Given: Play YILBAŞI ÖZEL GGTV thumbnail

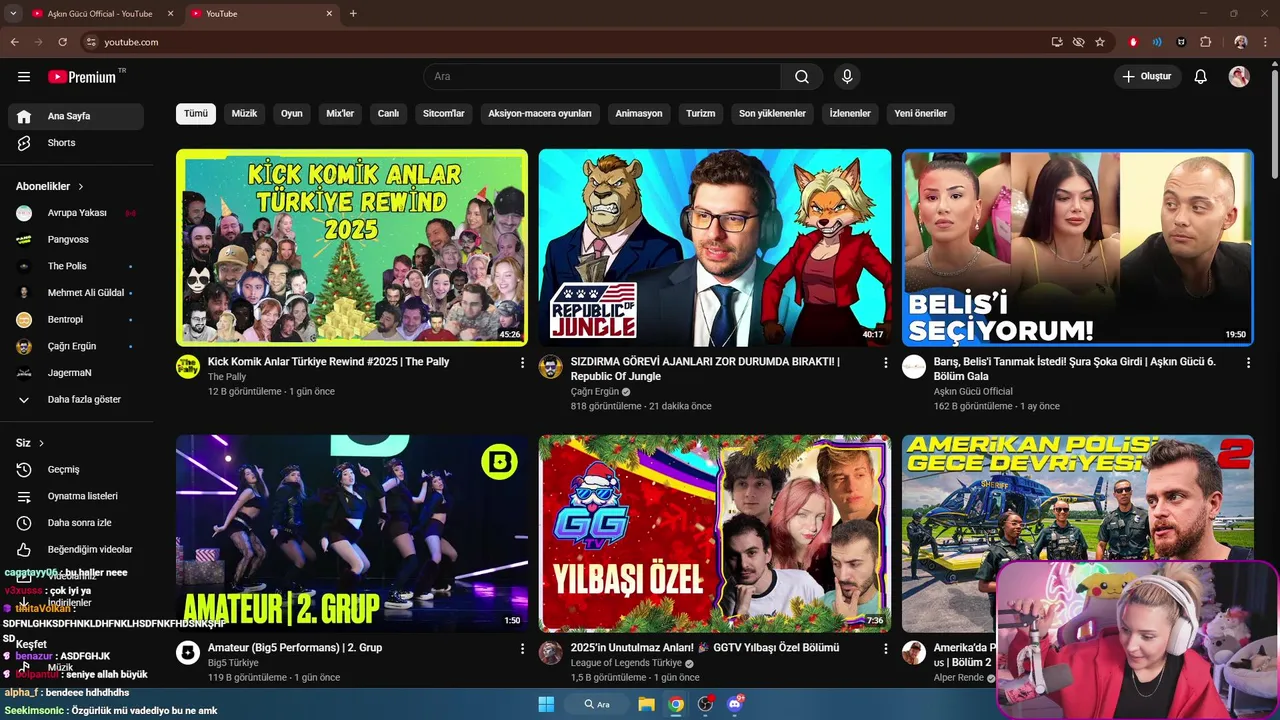Looking at the screenshot, I should tap(715, 533).
